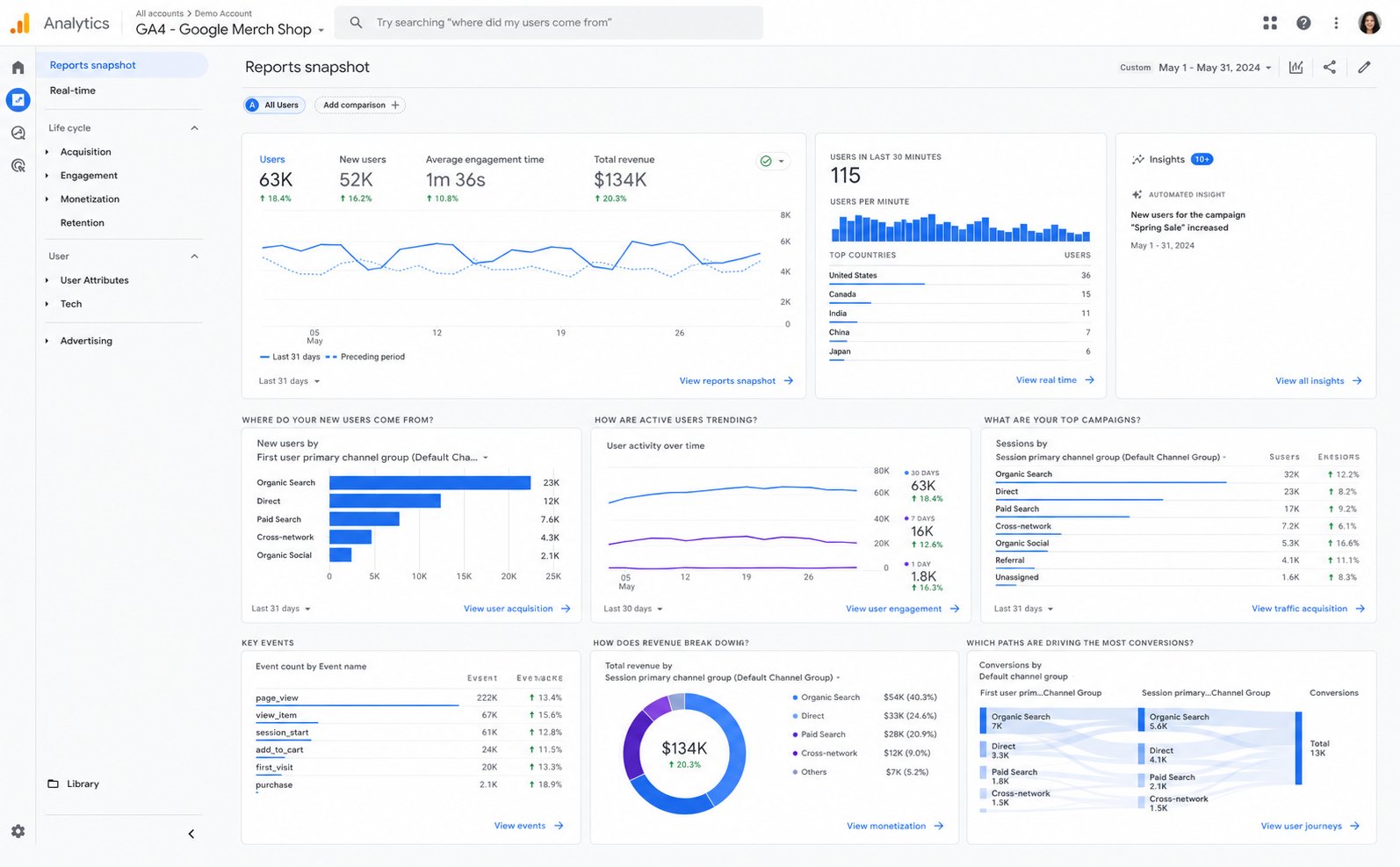This screenshot has width=1400, height=867.
Task: Open Real-time report
Action: point(72,90)
